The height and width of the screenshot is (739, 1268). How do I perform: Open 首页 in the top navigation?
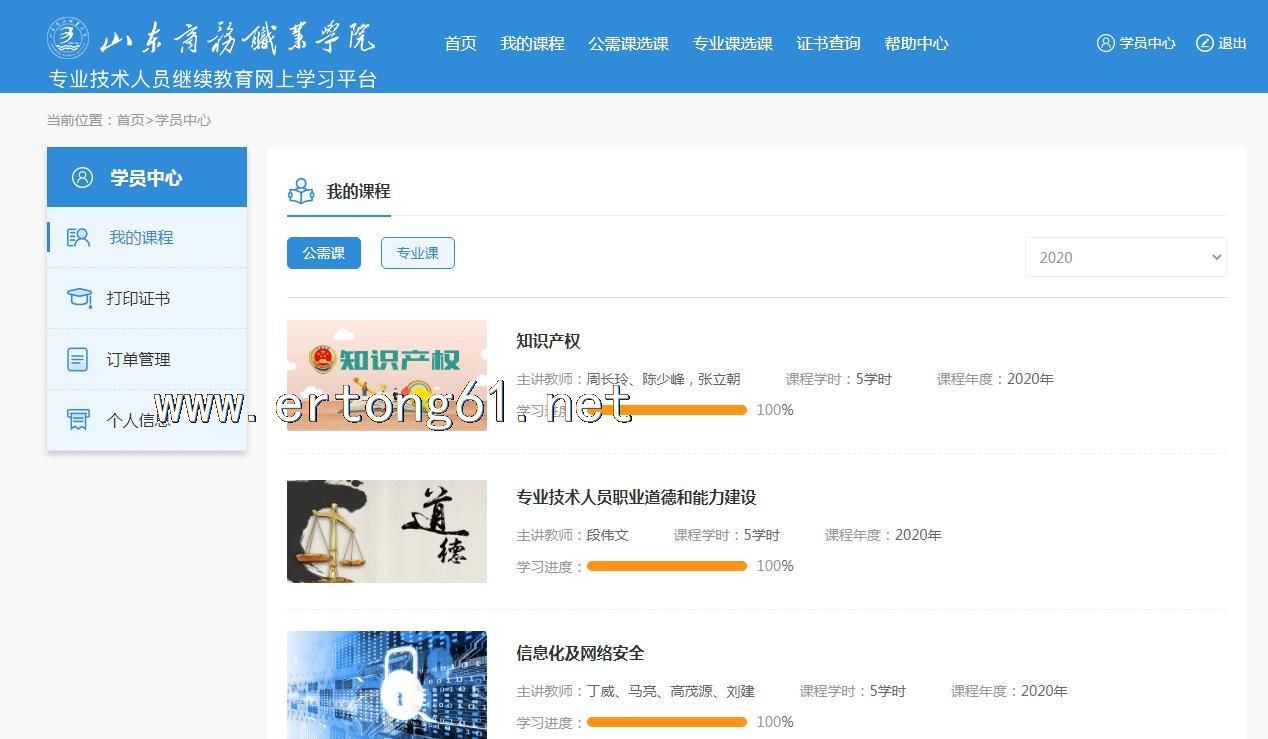tap(460, 43)
